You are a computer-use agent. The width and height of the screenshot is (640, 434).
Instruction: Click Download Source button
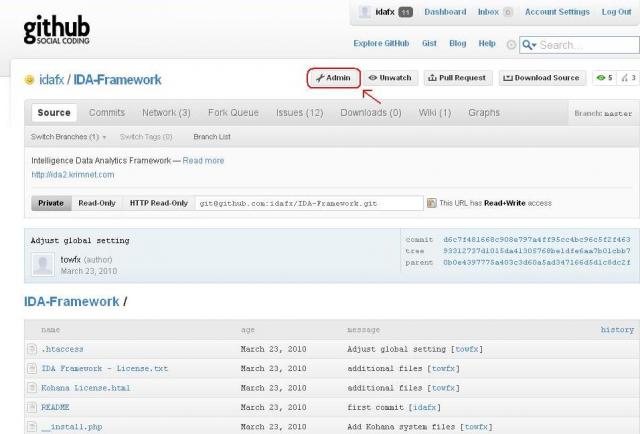pyautogui.click(x=542, y=78)
